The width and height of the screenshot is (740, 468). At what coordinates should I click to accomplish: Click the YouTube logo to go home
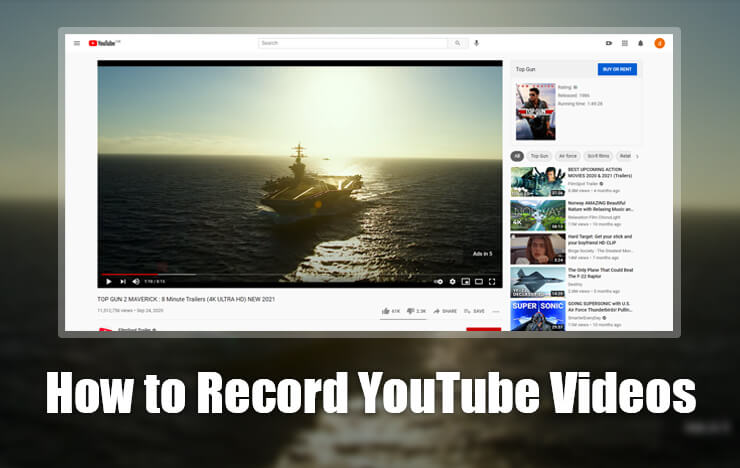[x=104, y=43]
